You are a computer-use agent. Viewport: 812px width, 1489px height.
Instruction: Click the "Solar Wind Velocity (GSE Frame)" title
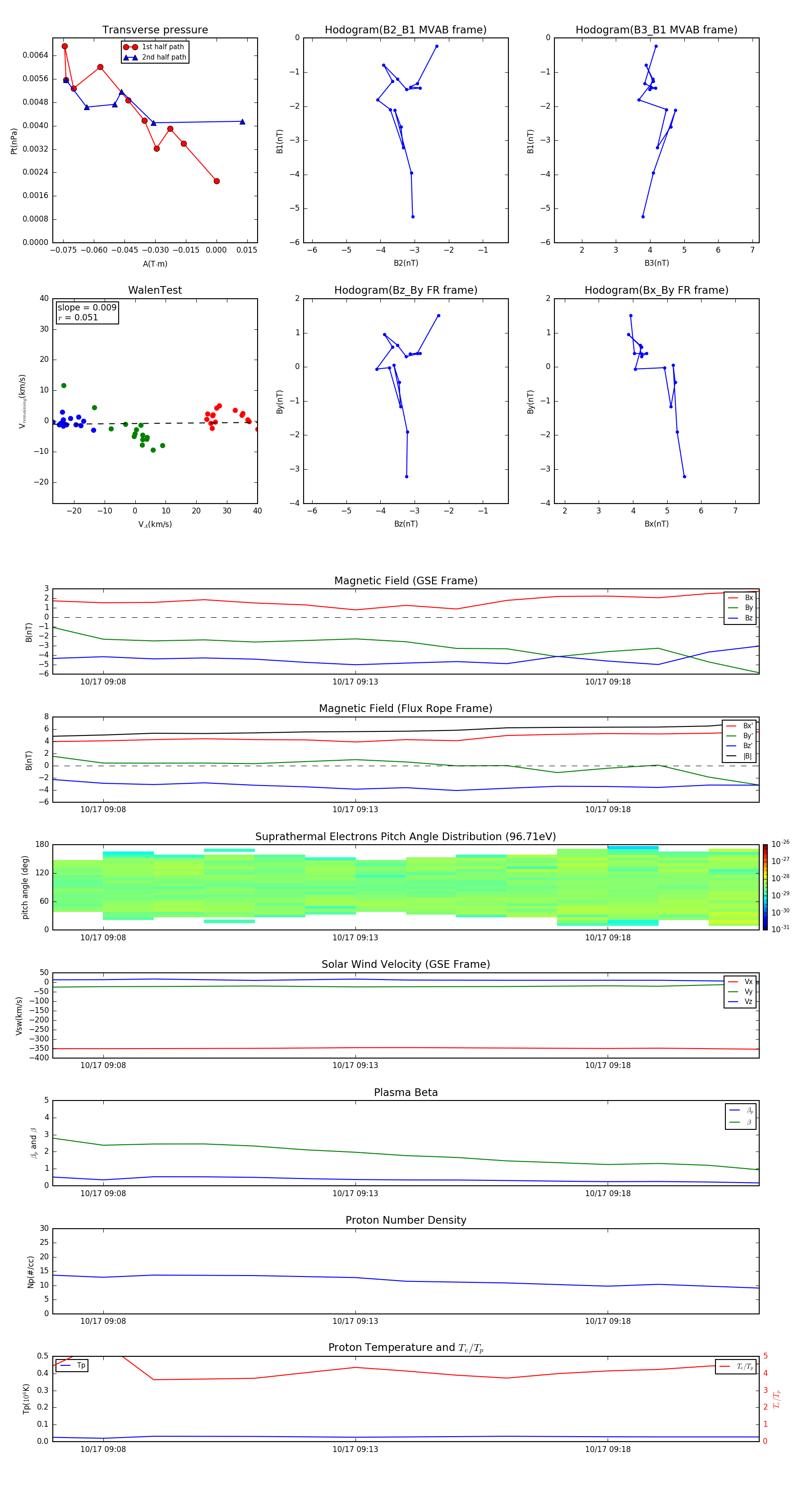click(x=406, y=965)
